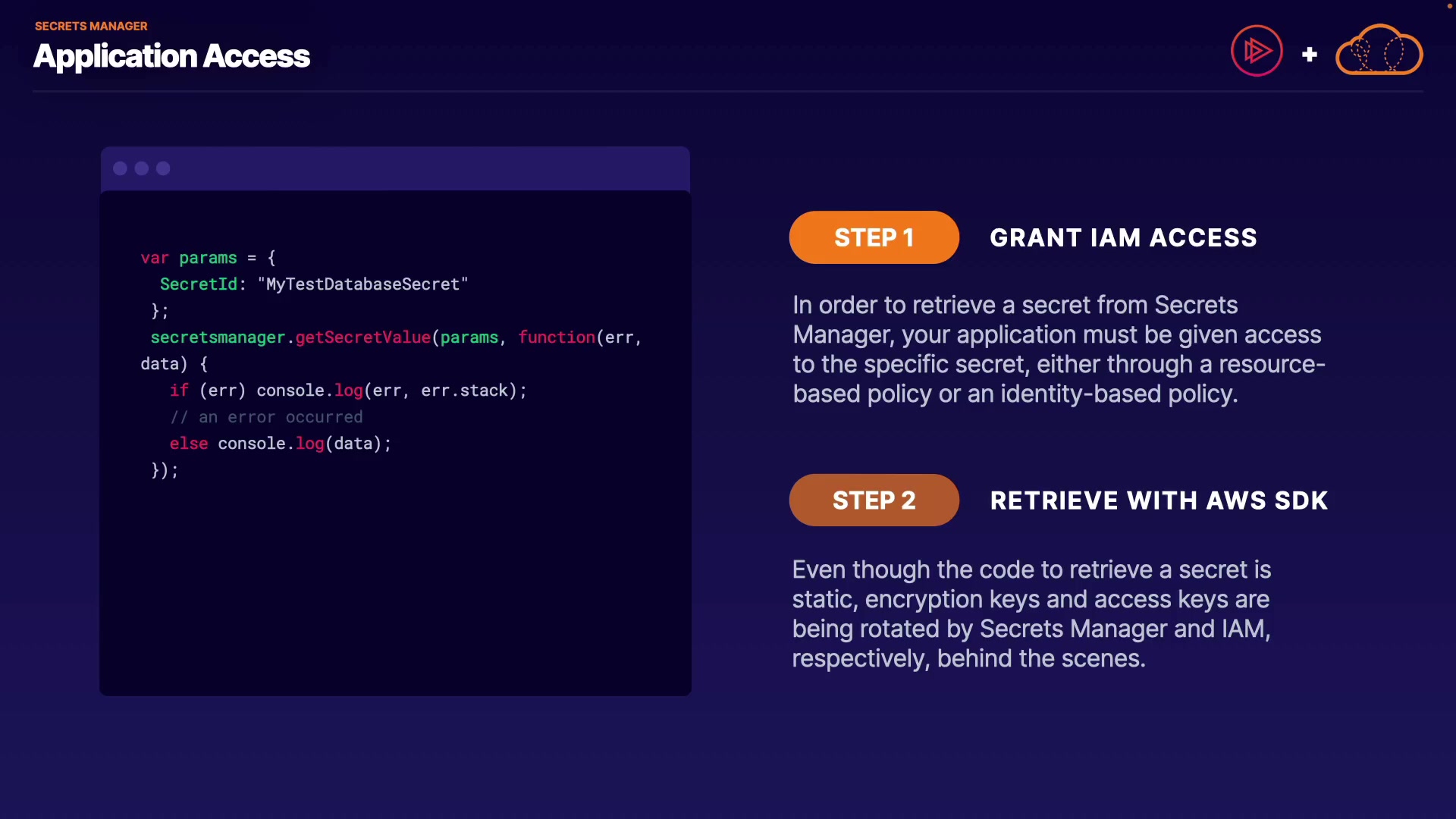The height and width of the screenshot is (819, 1456).
Task: Click the SECRETS MANAGER label
Action: click(x=91, y=26)
